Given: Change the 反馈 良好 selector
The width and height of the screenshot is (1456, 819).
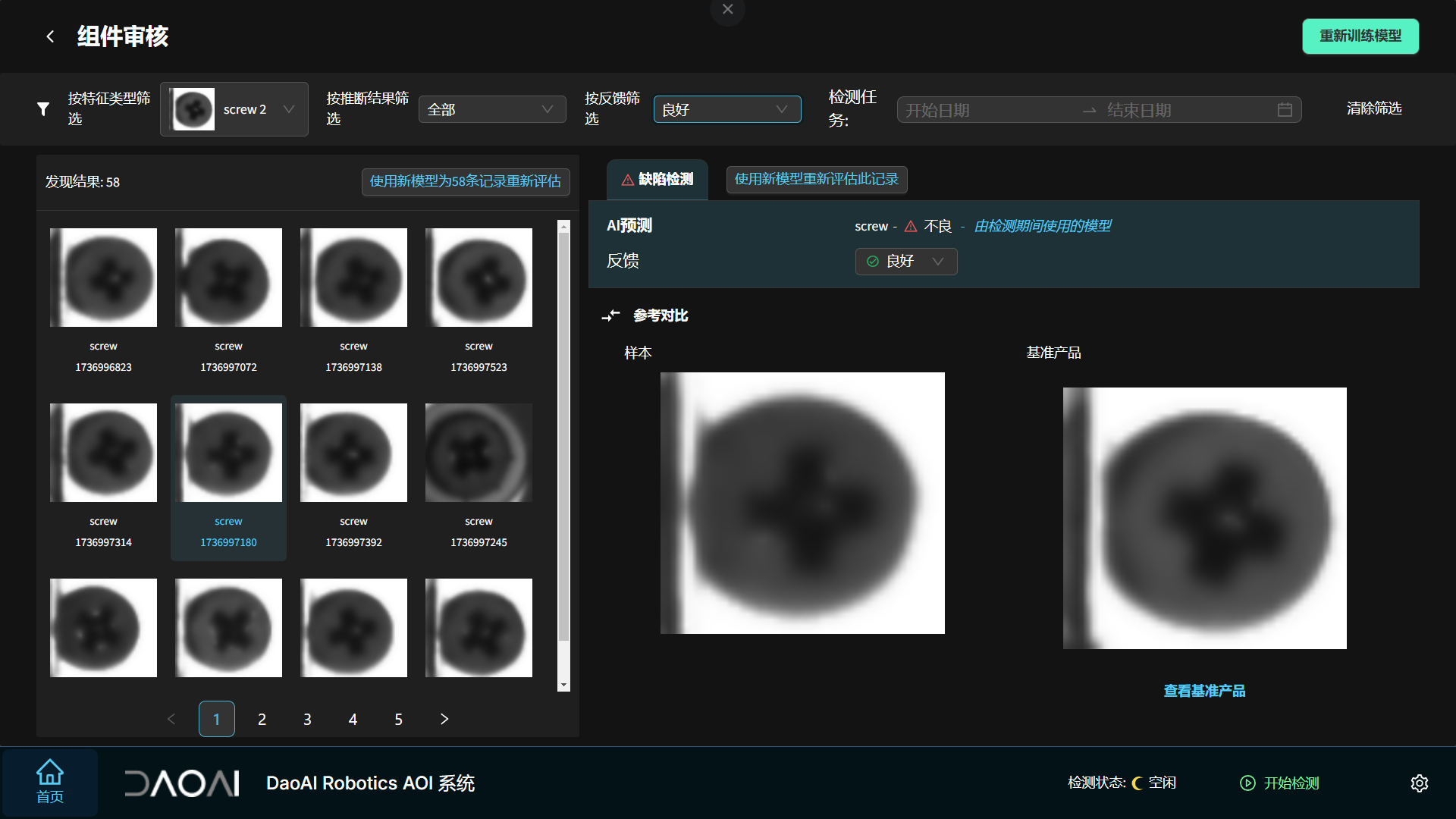Looking at the screenshot, I should click(x=905, y=262).
